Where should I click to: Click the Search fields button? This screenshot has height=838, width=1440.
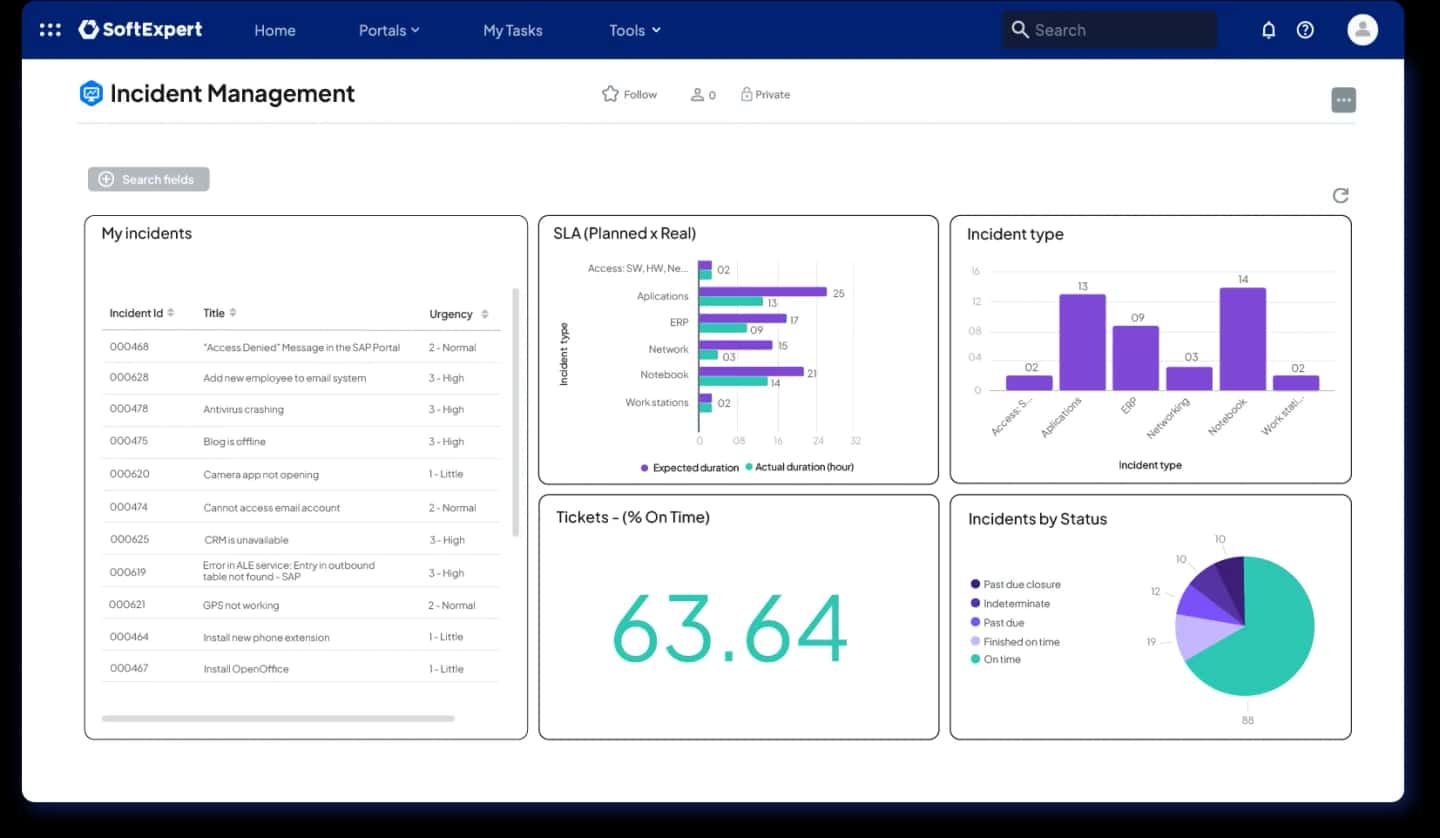pyautogui.click(x=149, y=179)
